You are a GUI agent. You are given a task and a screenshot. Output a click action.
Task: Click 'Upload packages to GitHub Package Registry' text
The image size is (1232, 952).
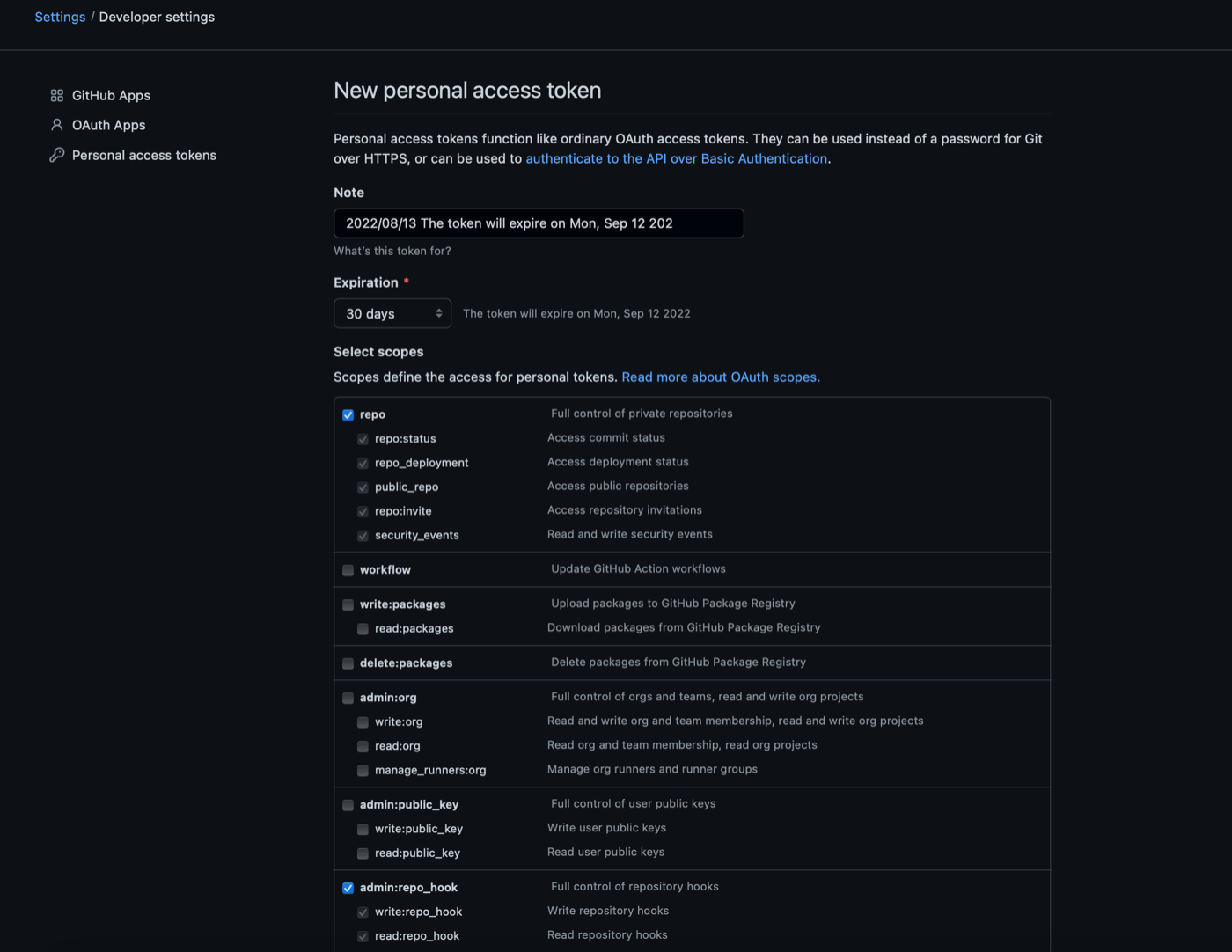click(673, 604)
